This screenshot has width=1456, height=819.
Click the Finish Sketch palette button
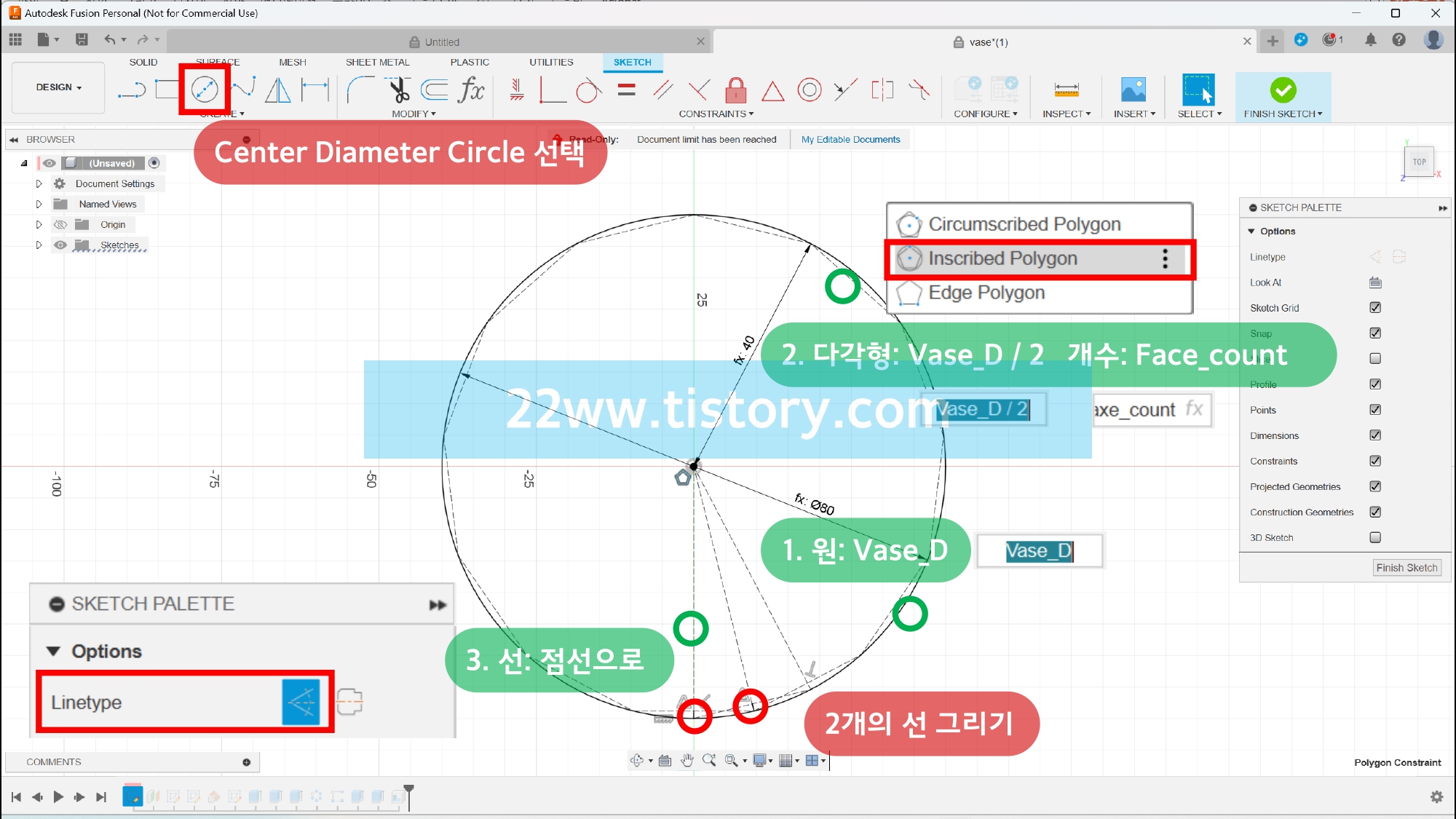[1406, 568]
